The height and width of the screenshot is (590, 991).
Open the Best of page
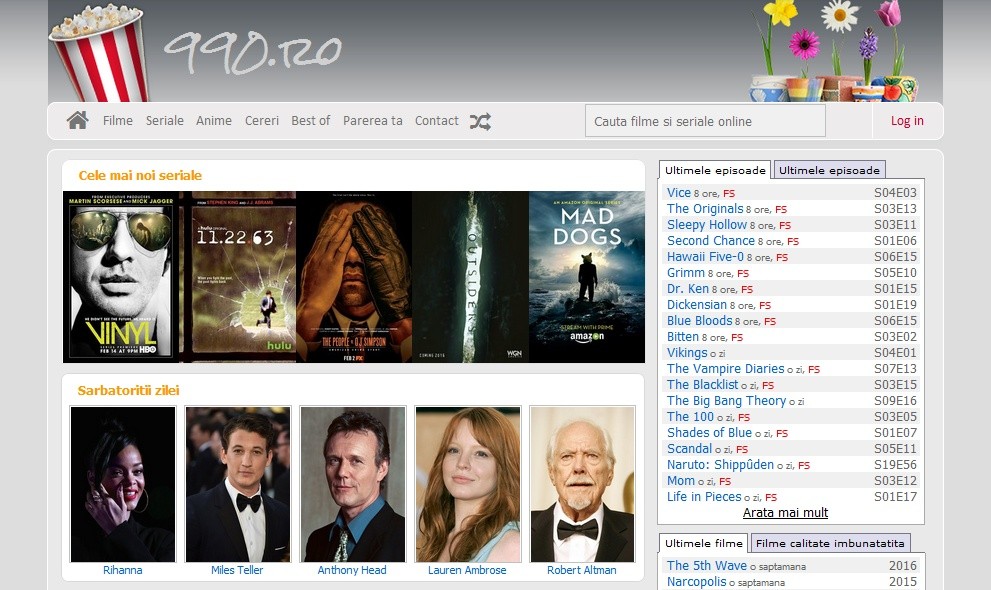(310, 121)
